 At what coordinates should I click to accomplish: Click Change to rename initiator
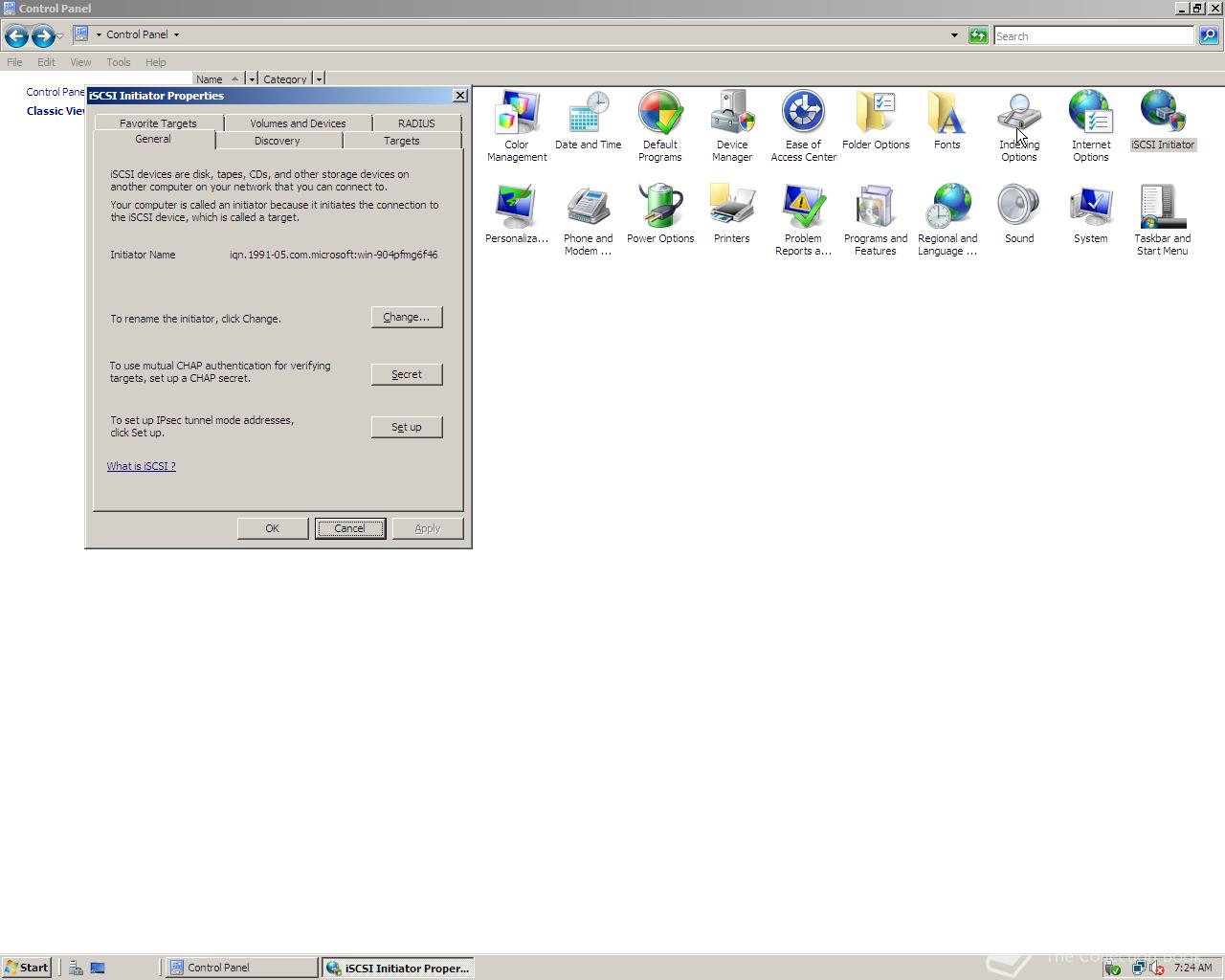[x=407, y=317]
